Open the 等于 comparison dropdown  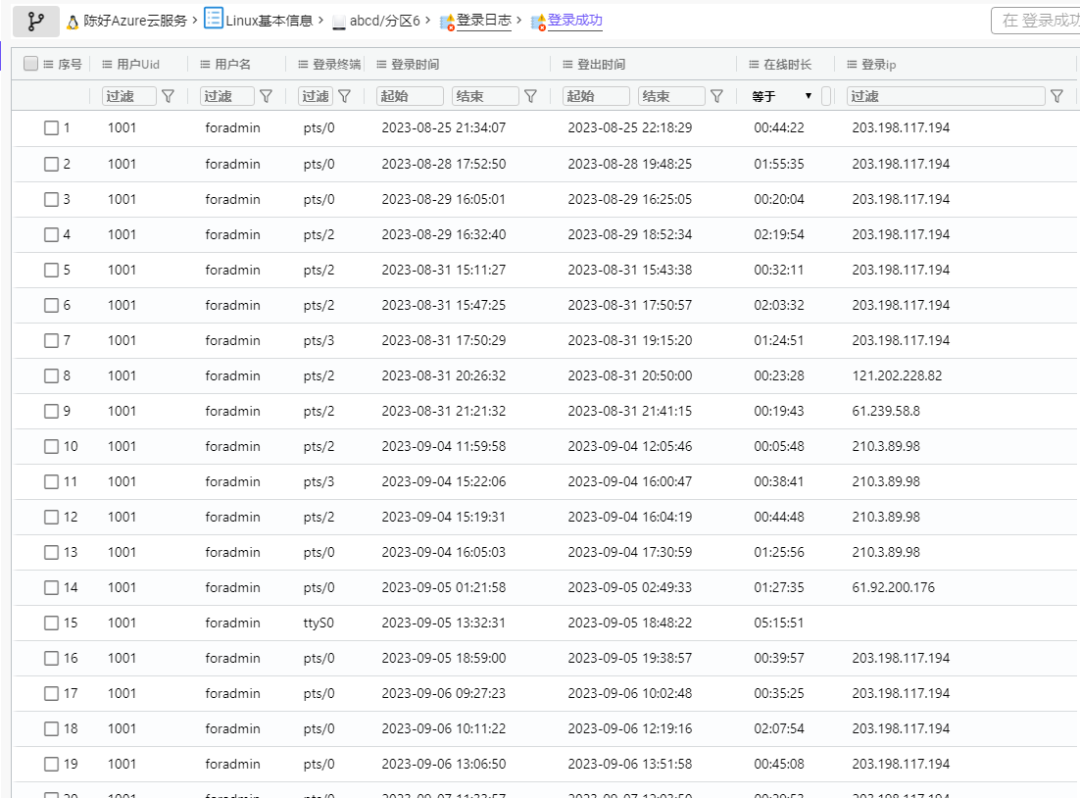[x=782, y=96]
